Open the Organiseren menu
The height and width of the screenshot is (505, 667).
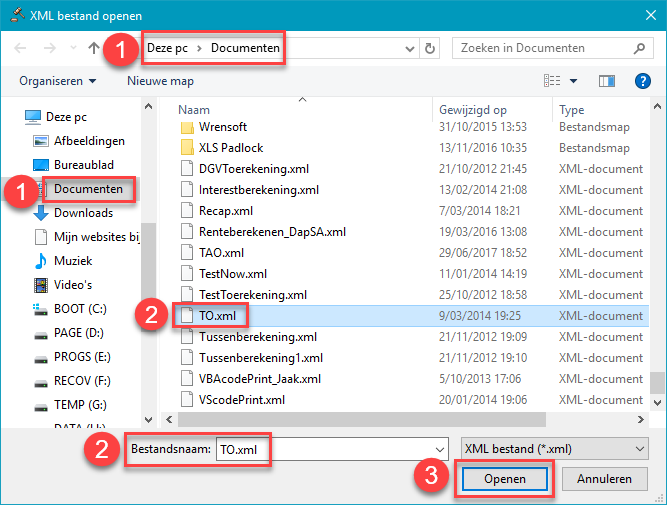(x=57, y=81)
